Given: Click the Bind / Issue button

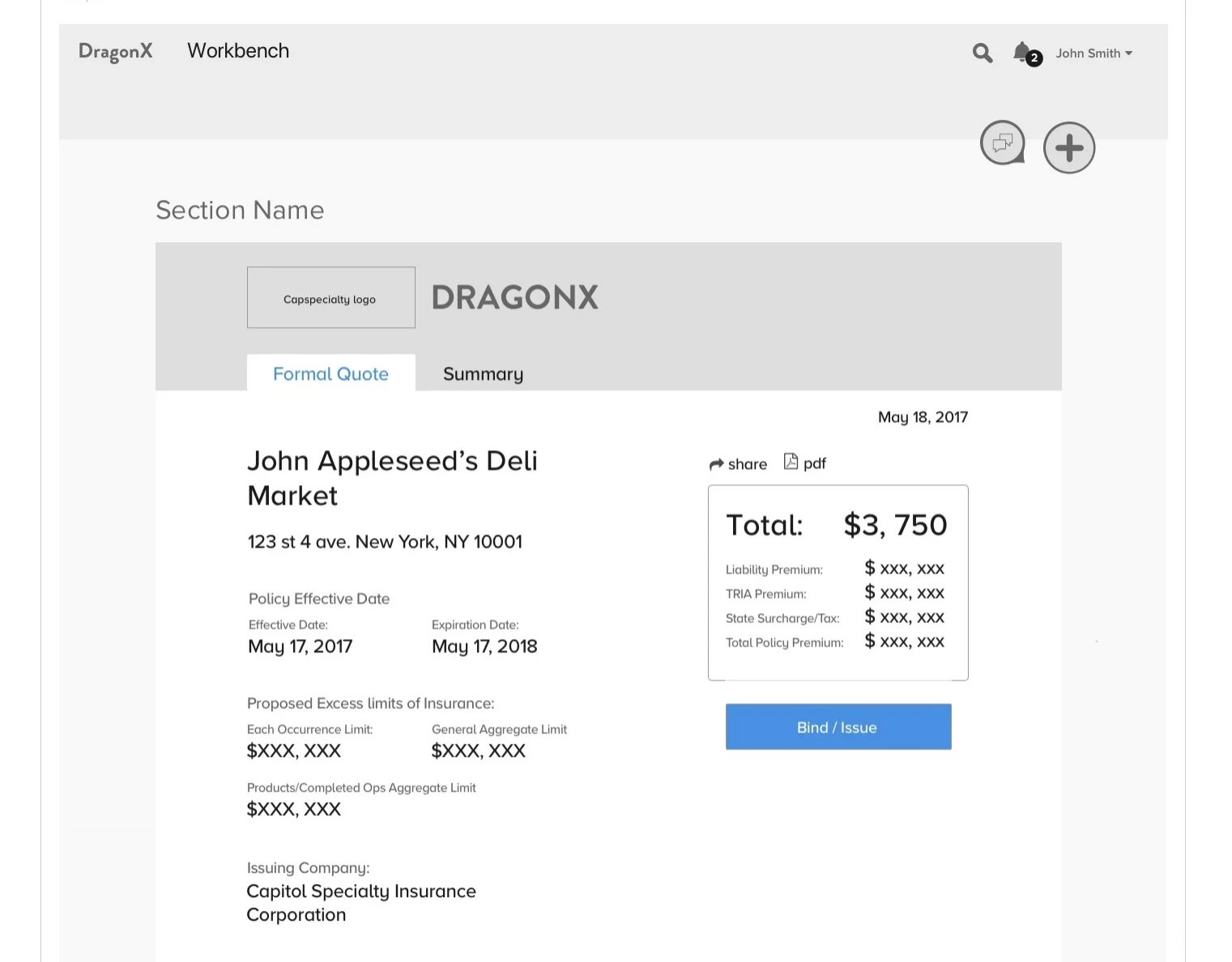Looking at the screenshot, I should tap(838, 727).
